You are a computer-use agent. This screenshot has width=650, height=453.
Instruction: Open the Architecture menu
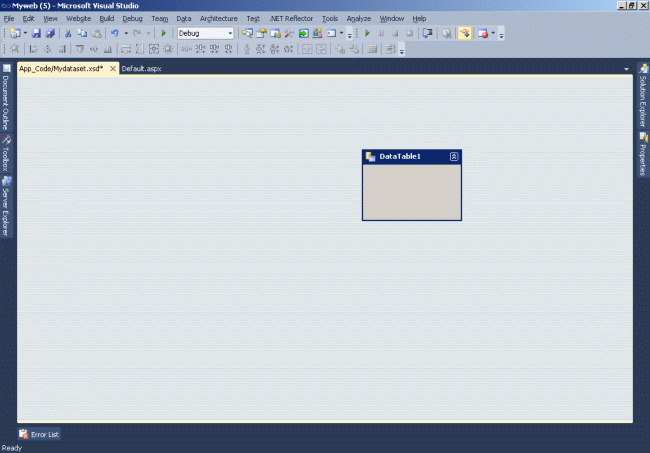click(x=218, y=19)
